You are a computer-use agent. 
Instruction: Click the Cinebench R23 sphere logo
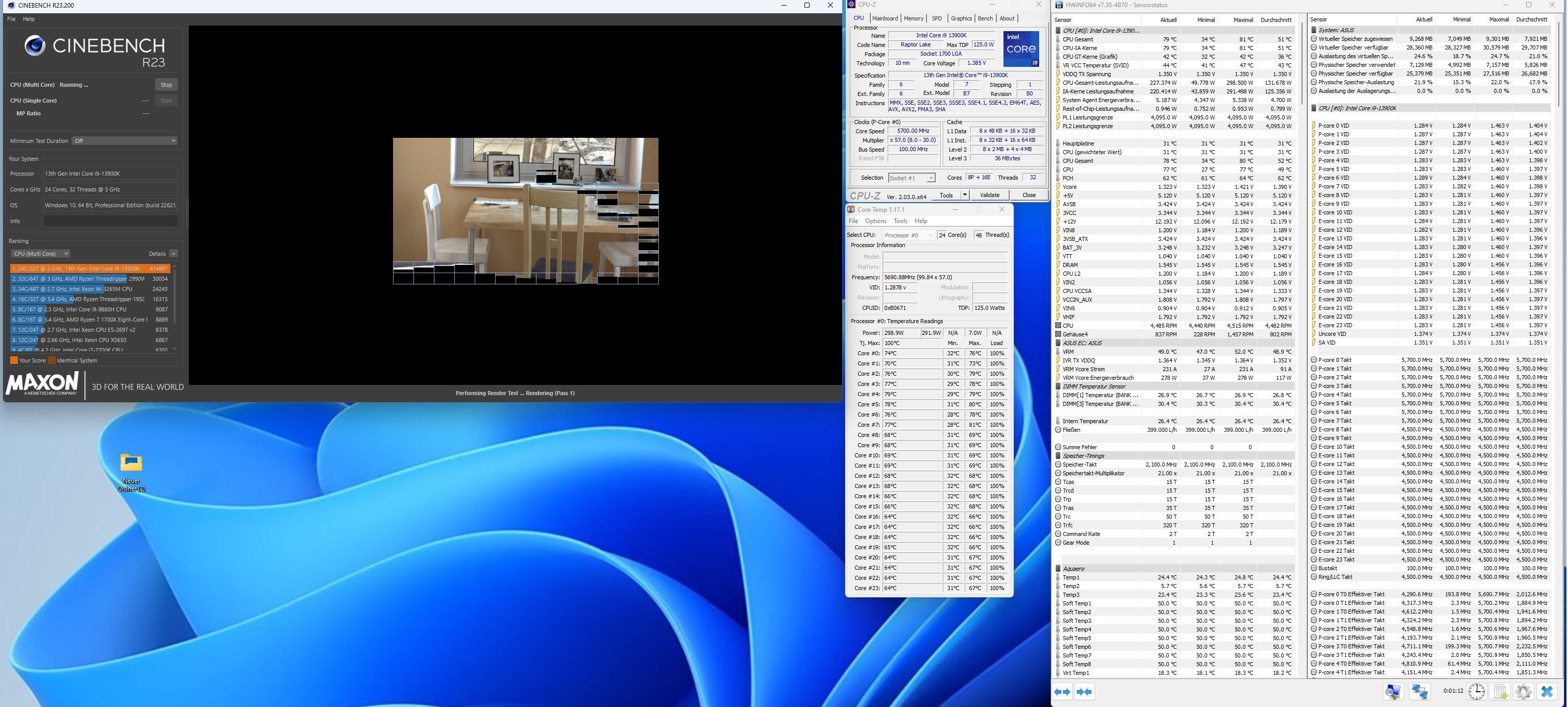point(35,45)
